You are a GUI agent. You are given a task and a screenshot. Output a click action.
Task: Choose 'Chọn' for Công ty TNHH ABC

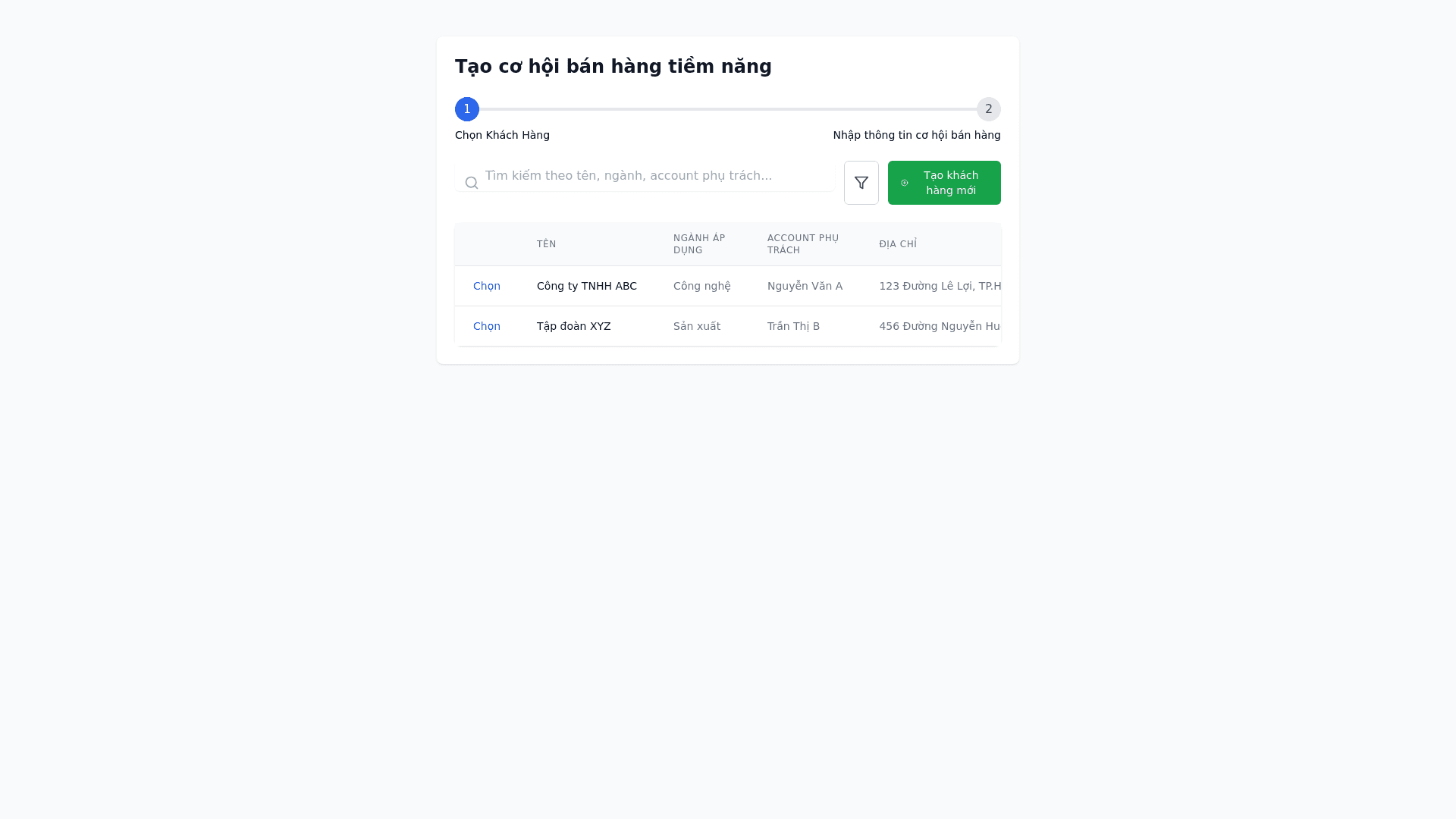click(x=487, y=286)
